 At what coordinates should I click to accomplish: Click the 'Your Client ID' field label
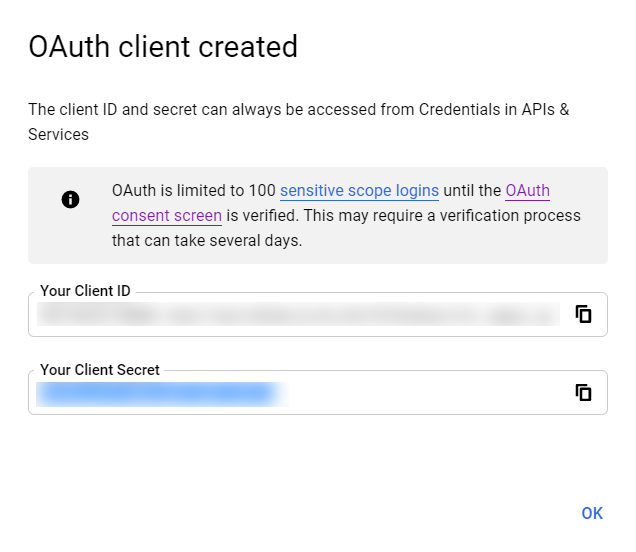(x=85, y=291)
